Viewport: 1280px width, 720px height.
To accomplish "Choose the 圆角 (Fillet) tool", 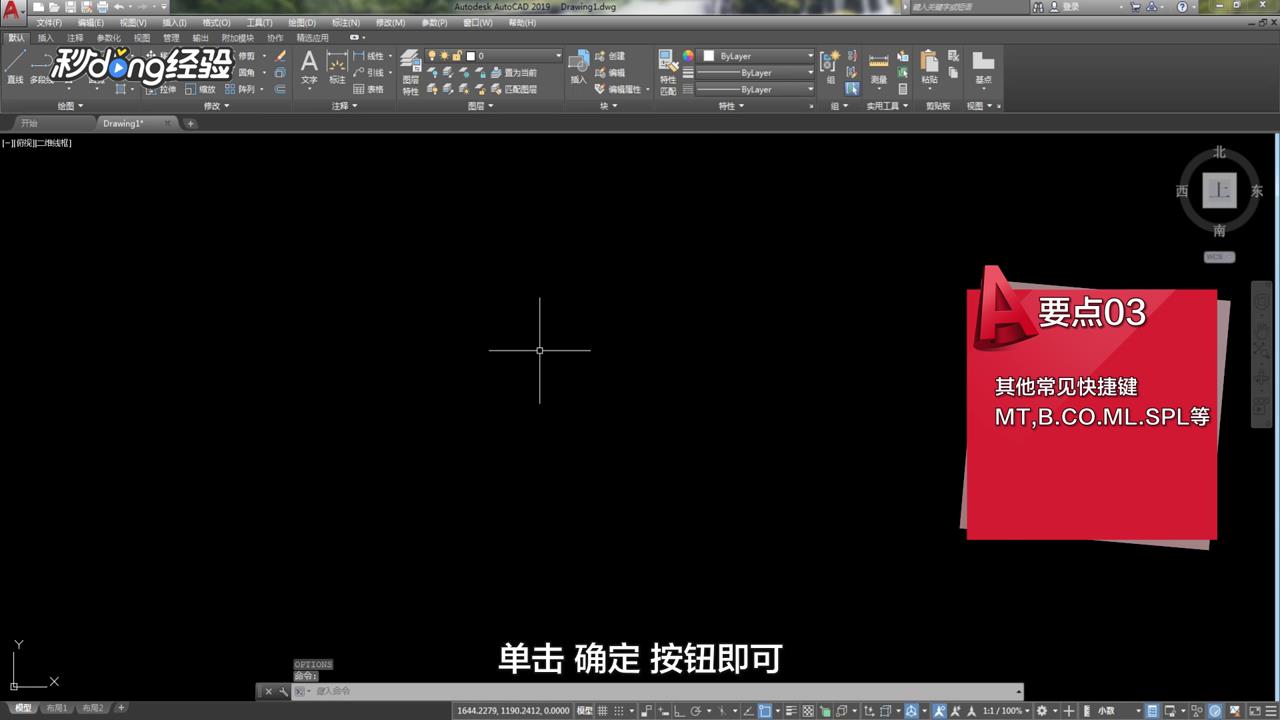I will pos(246,73).
